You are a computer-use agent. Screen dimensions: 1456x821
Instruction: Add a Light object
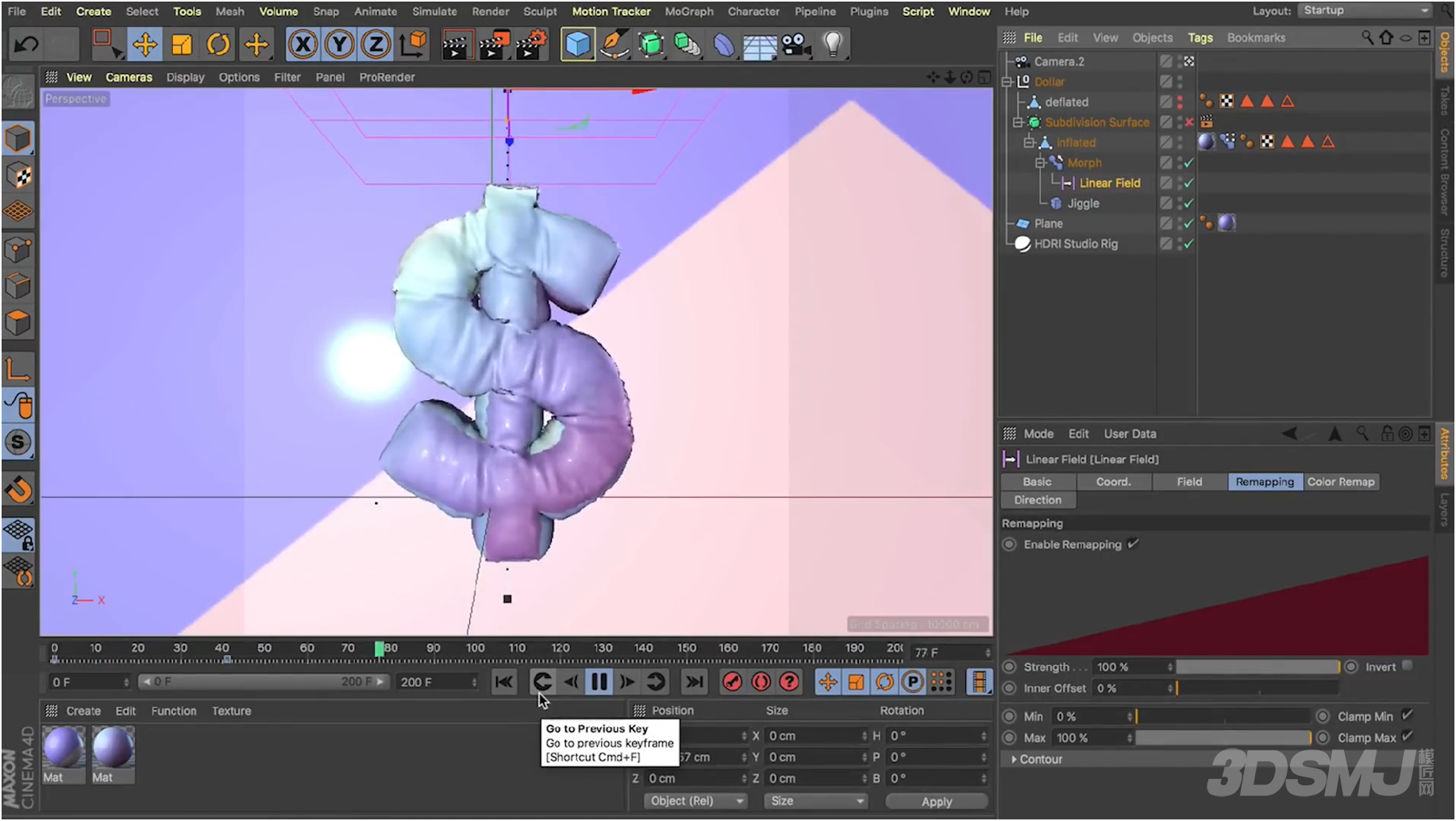click(x=833, y=44)
